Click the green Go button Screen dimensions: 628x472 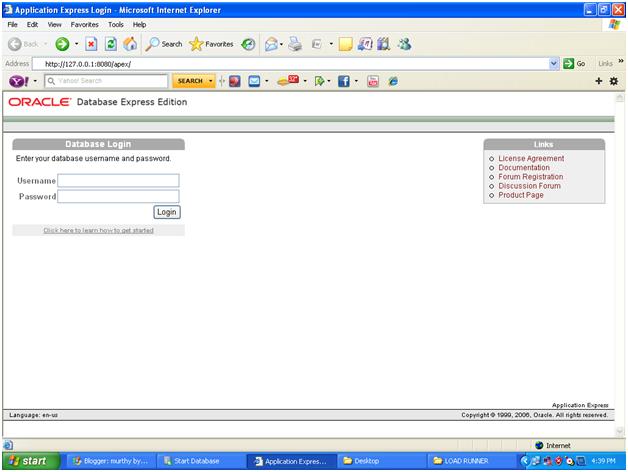pos(574,64)
